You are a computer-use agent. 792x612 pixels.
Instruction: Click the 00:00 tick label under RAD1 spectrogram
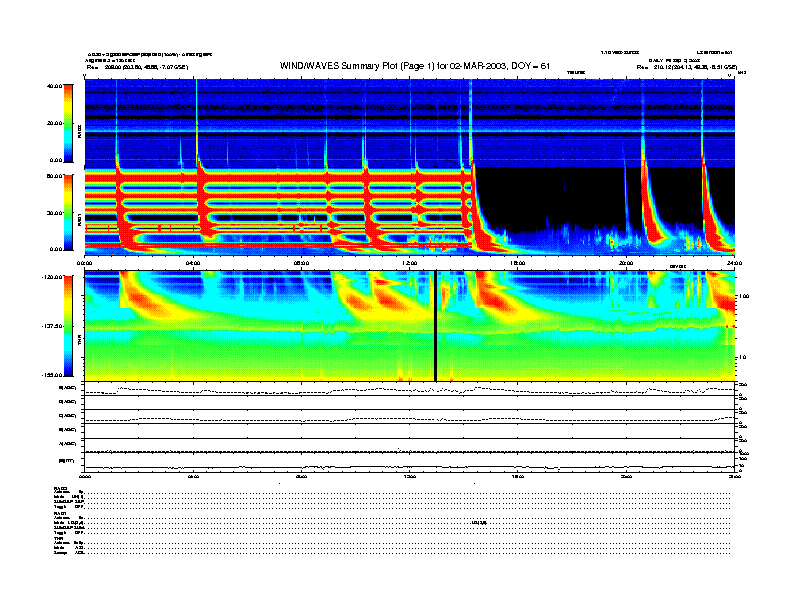tap(84, 263)
